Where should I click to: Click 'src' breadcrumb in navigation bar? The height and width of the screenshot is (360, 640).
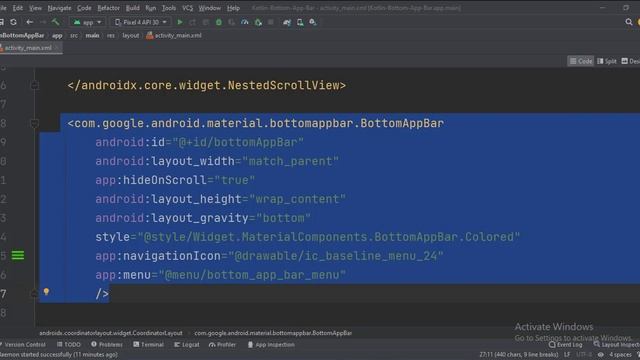pyautogui.click(x=74, y=36)
